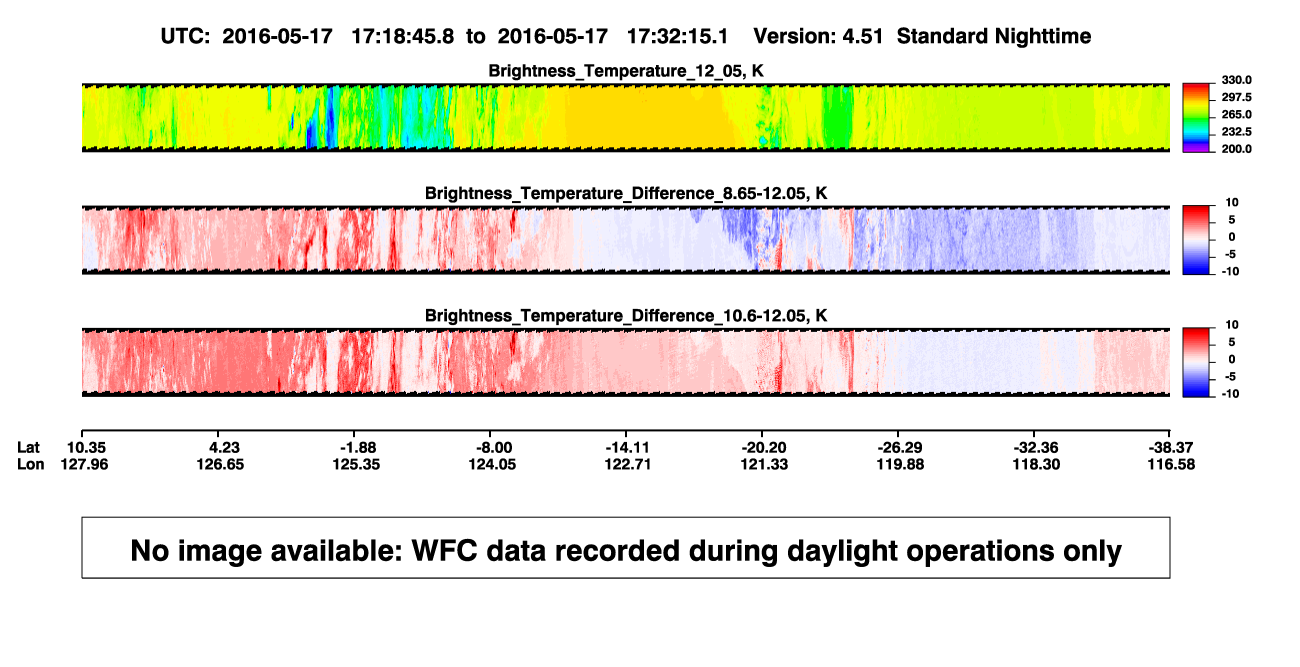Image resolution: width=1300 pixels, height=667 pixels.
Task: Click the longitude value '121.33'
Action: 765,464
